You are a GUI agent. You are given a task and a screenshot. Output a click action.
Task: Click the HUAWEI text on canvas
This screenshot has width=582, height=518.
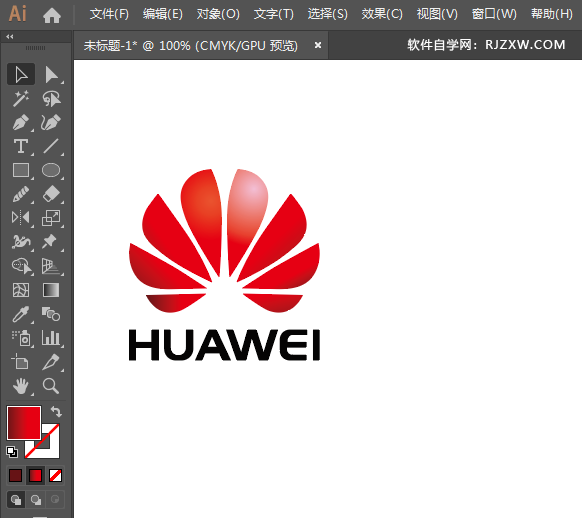coord(224,345)
